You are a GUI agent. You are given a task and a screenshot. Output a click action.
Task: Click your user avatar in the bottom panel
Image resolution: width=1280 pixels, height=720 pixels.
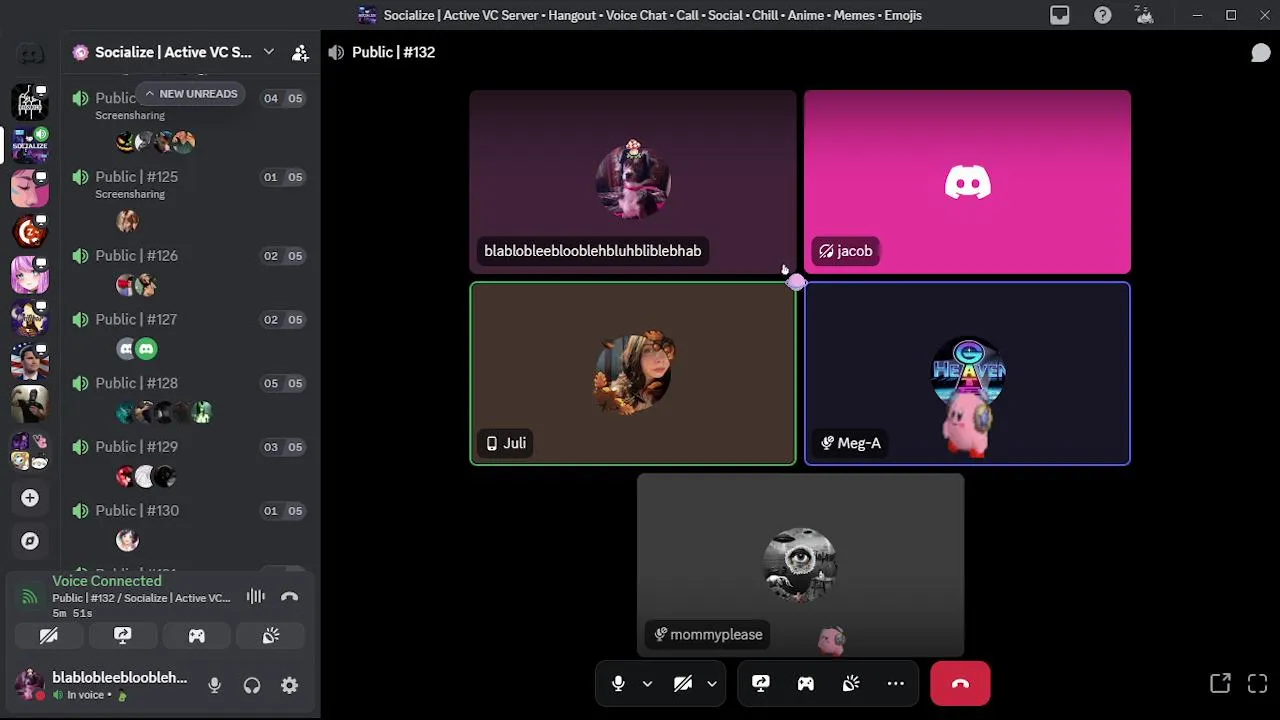coord(30,685)
